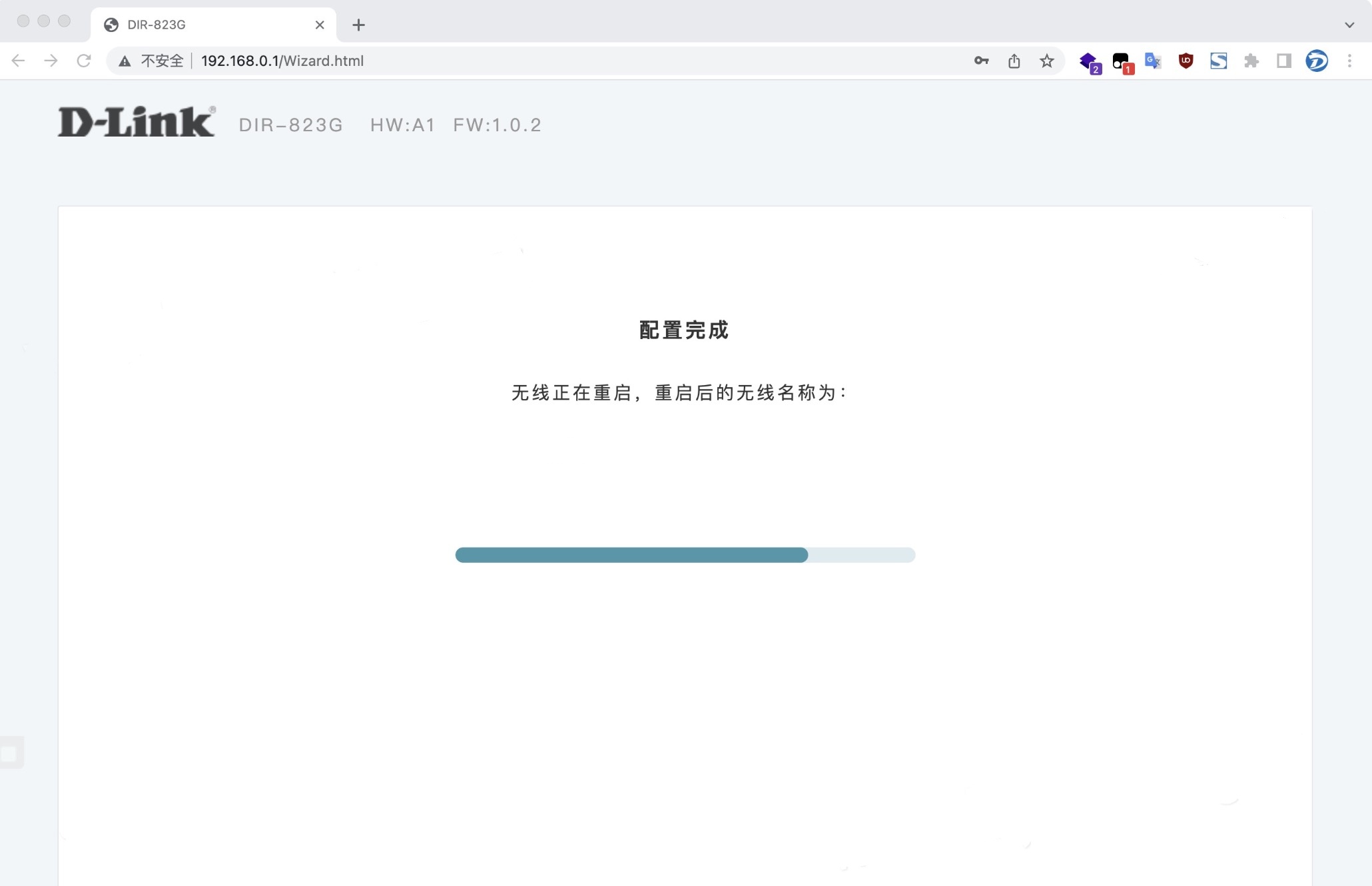Screen dimensions: 1372x886
Task: Close the DIR-823G tab
Action: tap(320, 25)
